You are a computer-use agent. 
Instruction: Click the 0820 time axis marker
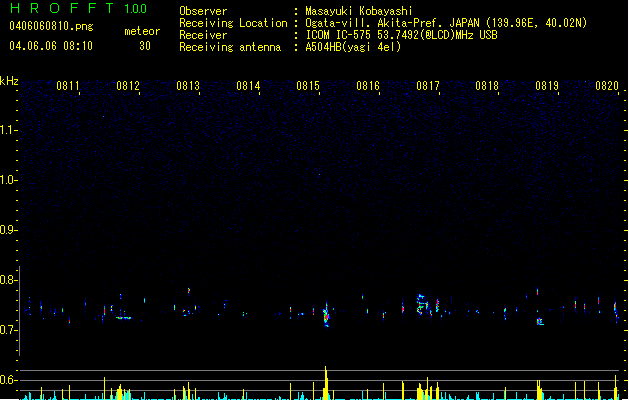pos(607,86)
